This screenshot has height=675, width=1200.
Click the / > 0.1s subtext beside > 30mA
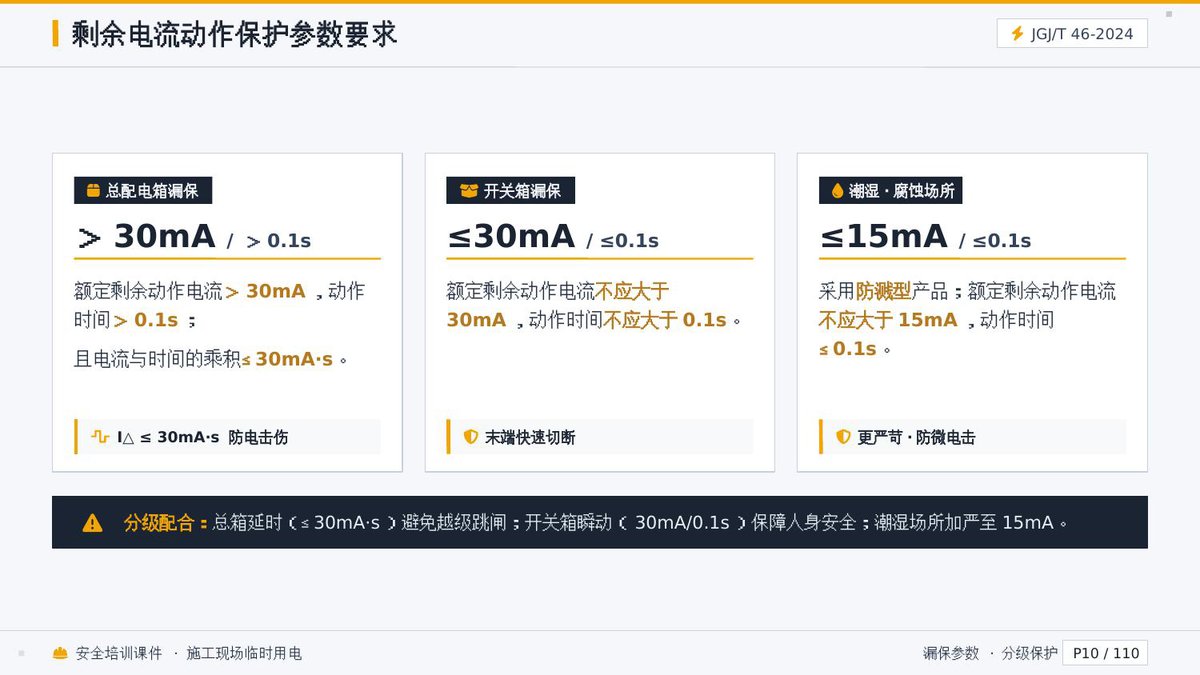click(x=269, y=241)
